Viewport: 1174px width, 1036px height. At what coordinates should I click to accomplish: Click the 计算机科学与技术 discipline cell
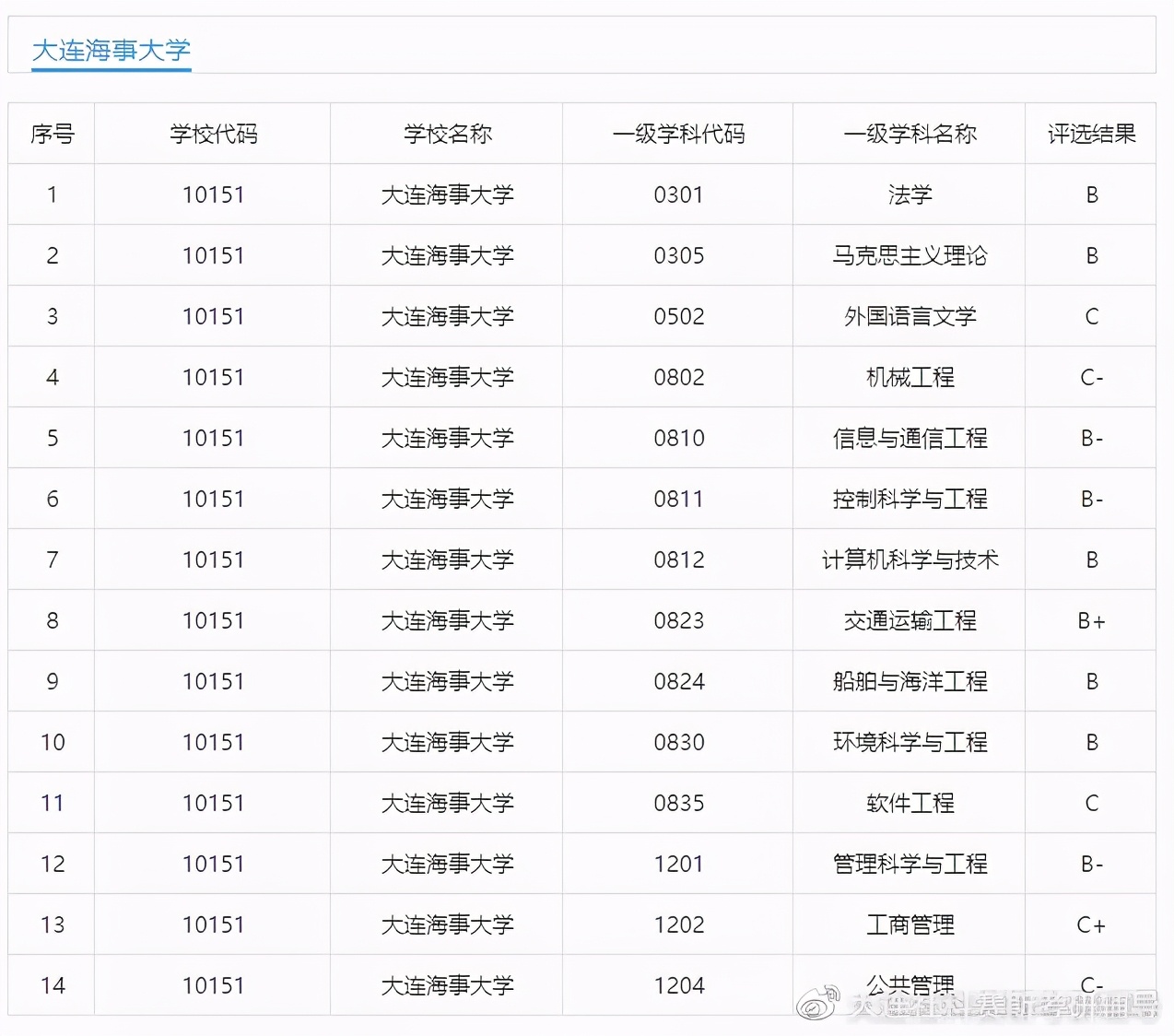(909, 559)
